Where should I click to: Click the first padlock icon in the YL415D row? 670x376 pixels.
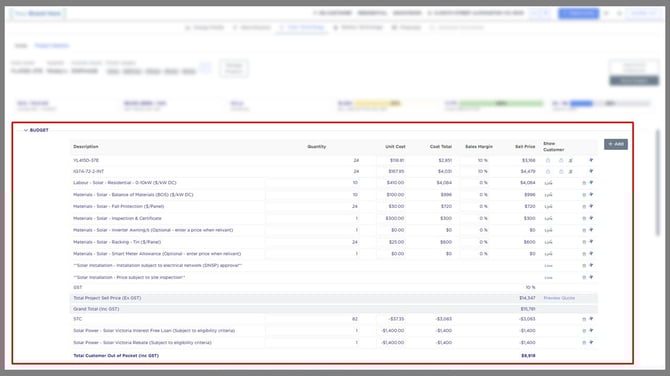click(x=548, y=160)
